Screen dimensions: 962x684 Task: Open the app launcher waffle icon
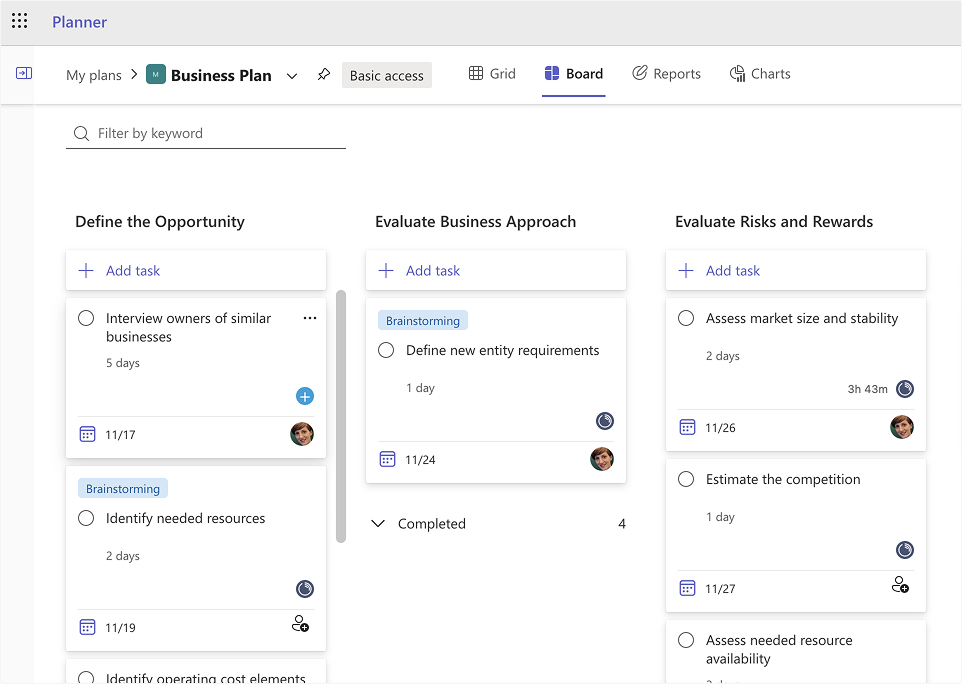click(20, 21)
